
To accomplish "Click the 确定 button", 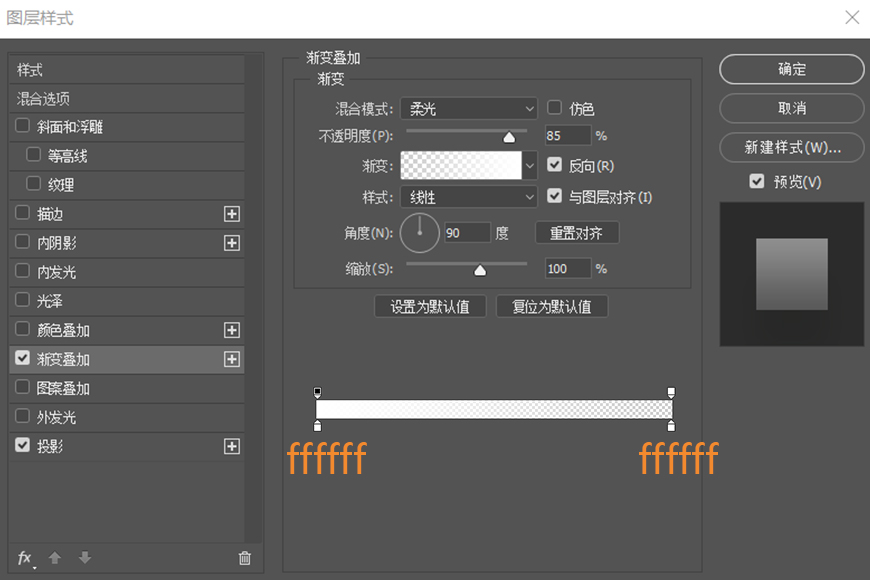I will coord(791,69).
